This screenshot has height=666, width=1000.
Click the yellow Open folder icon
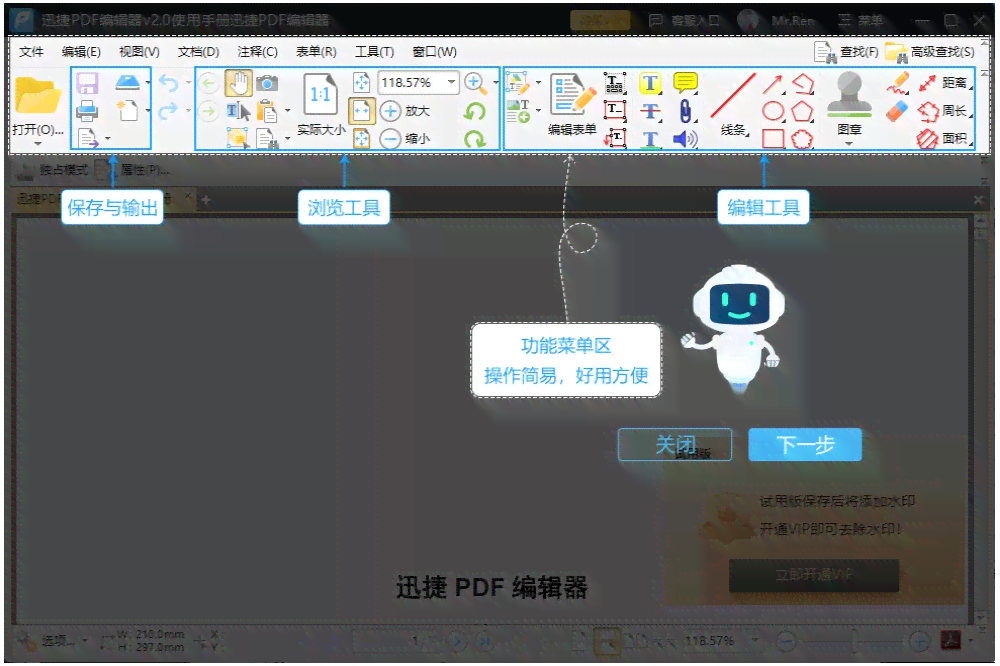[37, 96]
